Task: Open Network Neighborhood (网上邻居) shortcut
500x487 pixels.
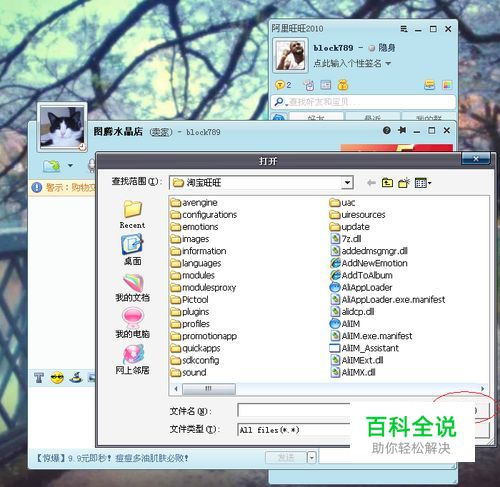Action: click(132, 359)
